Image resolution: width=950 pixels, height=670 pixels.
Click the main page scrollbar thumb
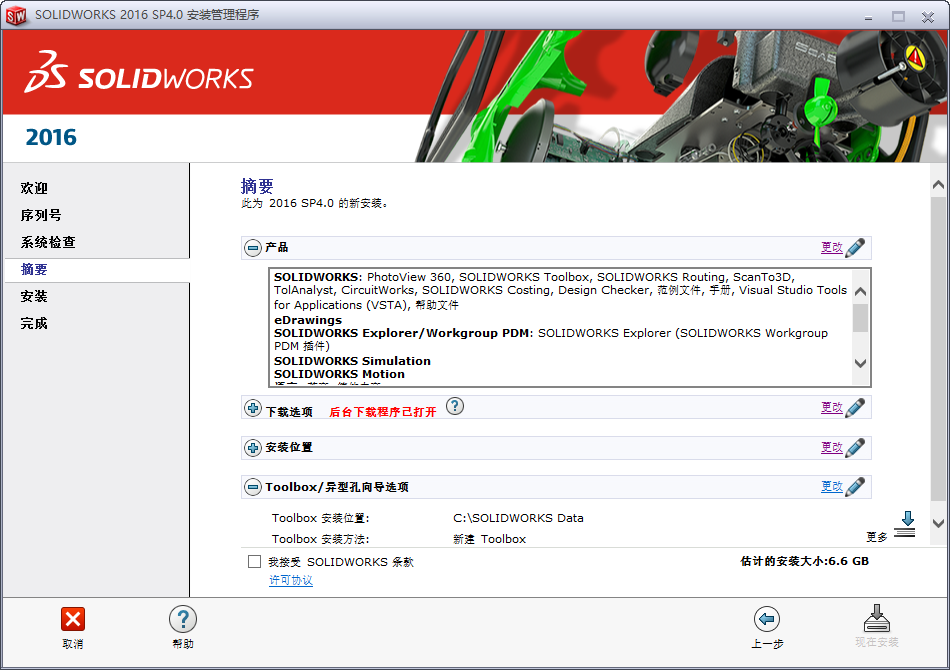click(x=938, y=348)
